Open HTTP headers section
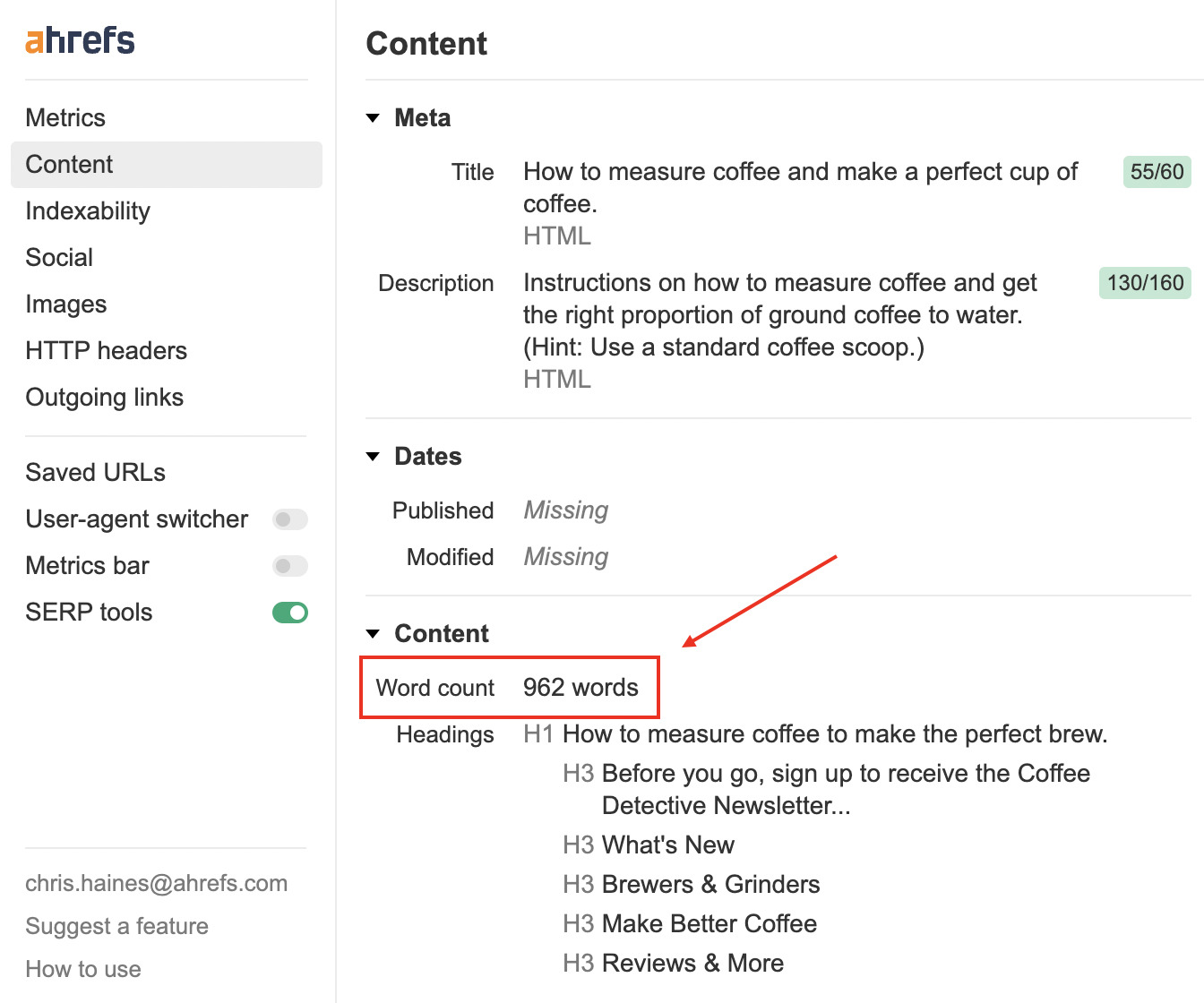 point(106,350)
